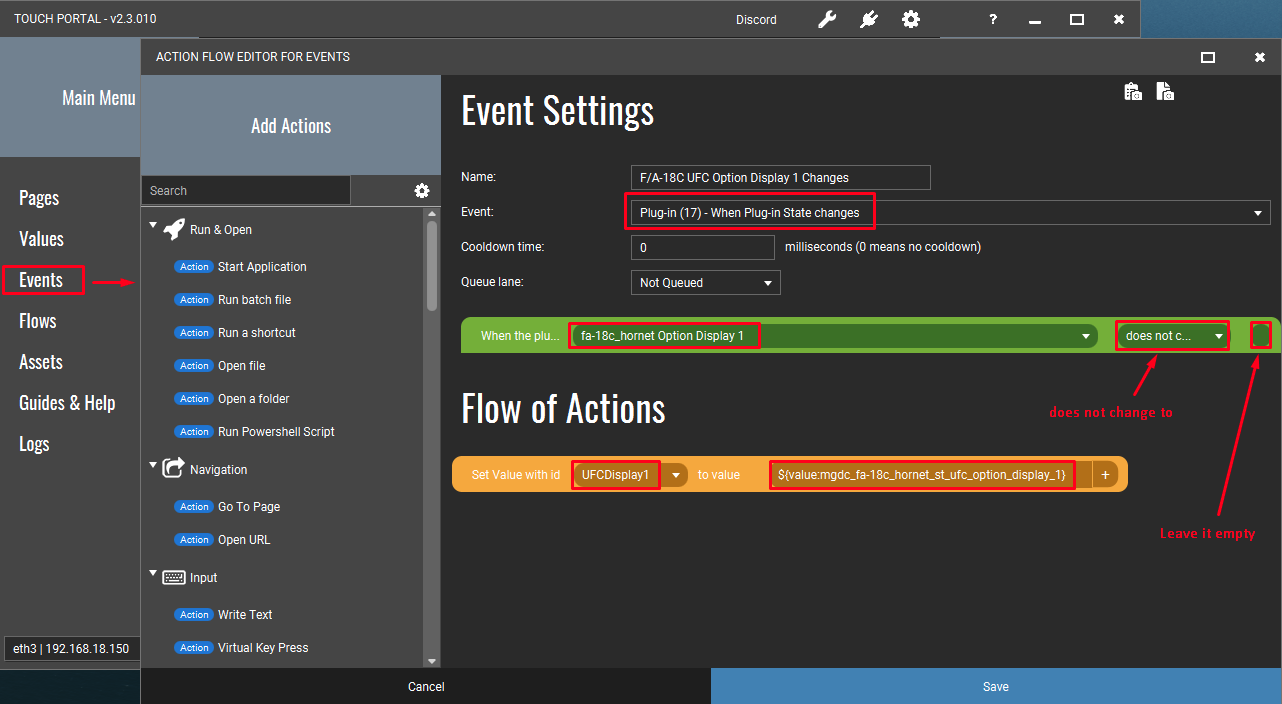Collapse the Navigation category
The height and width of the screenshot is (704, 1282).
153,466
